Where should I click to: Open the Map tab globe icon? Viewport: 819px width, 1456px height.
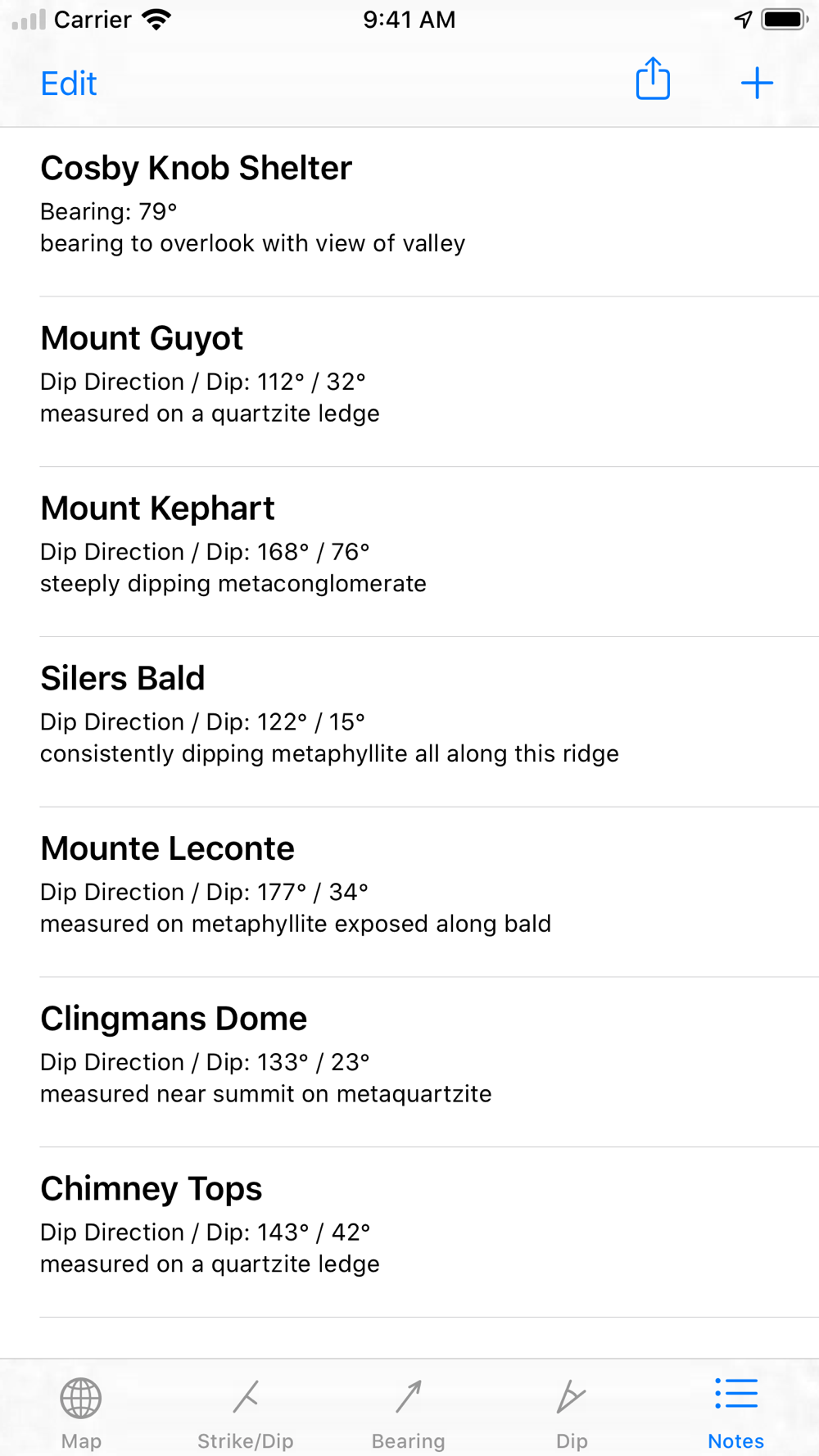coord(81,1397)
